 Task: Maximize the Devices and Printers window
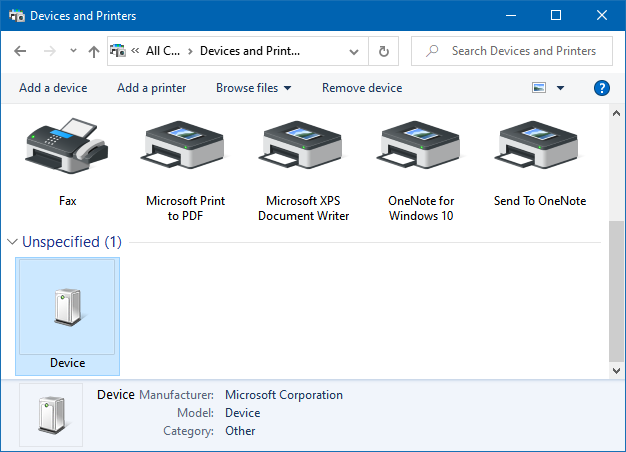(x=556, y=16)
